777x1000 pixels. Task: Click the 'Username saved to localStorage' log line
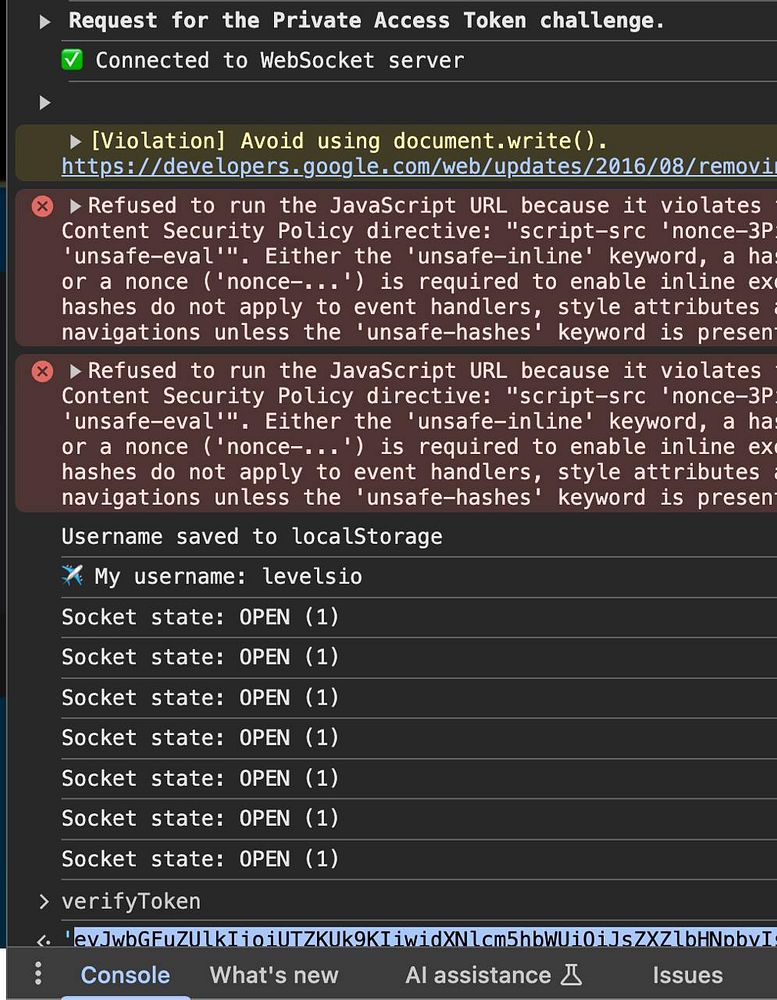tap(252, 537)
